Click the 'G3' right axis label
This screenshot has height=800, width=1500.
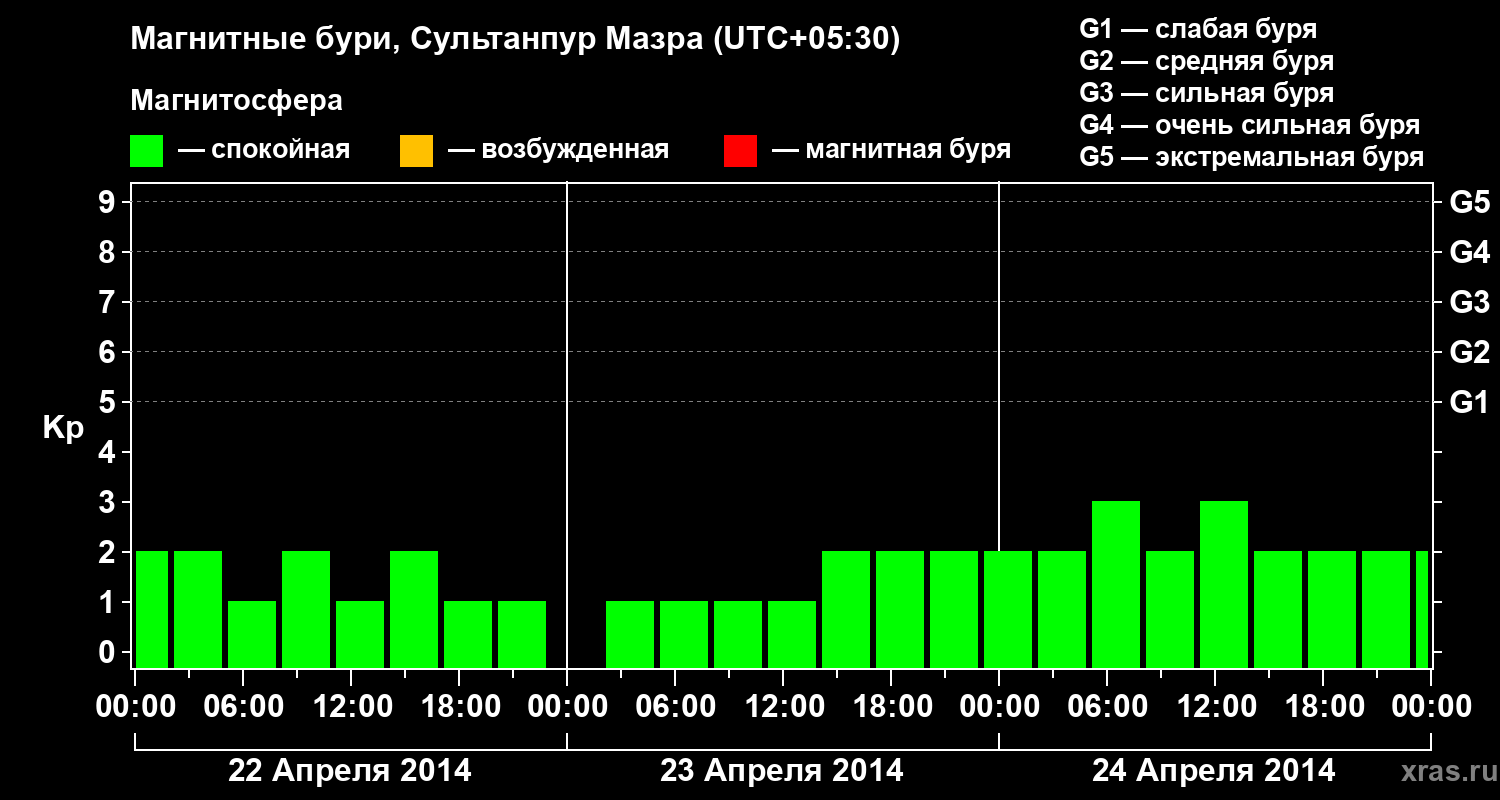click(1470, 302)
